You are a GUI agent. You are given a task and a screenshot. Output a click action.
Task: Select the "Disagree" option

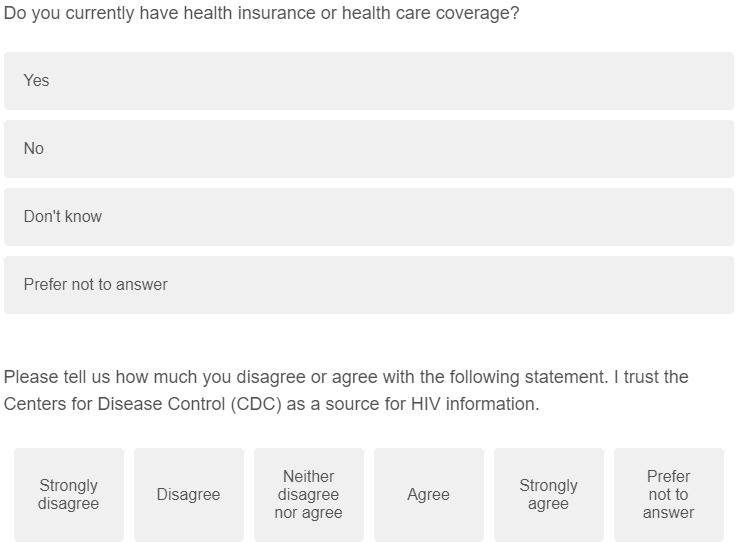pos(189,495)
